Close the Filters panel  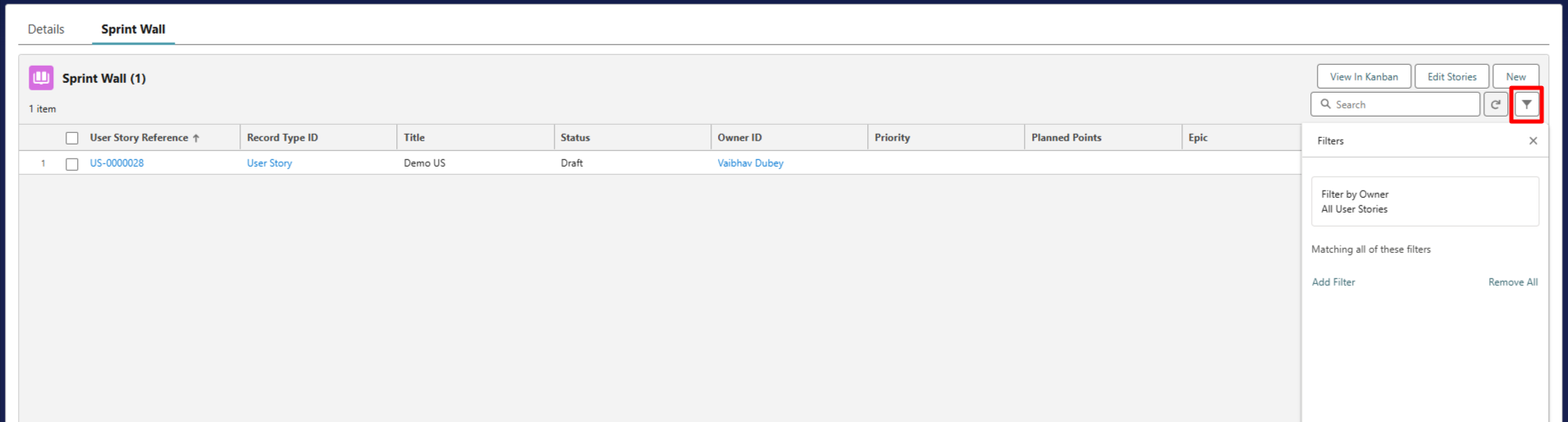tap(1533, 141)
